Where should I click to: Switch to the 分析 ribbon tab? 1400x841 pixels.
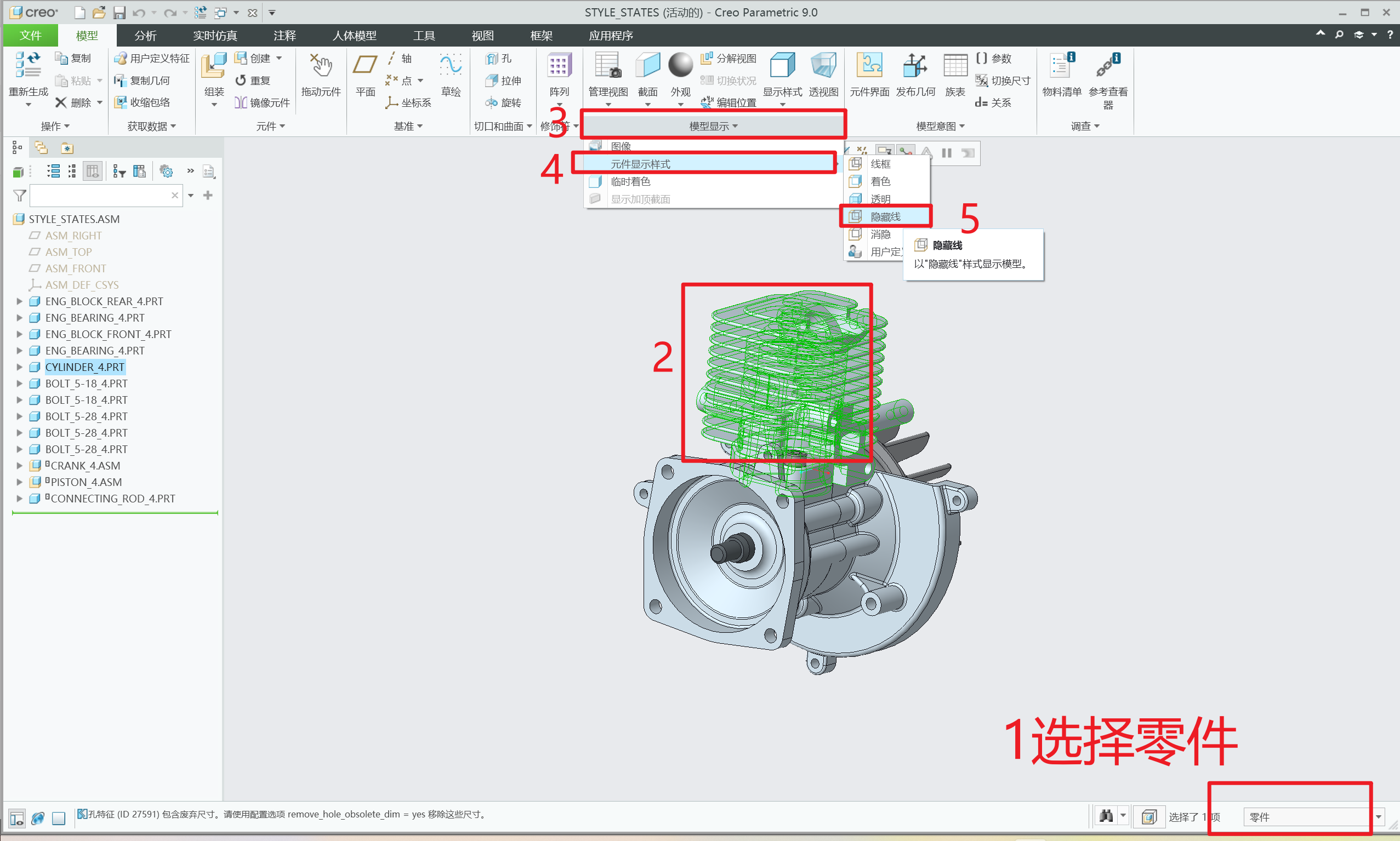click(145, 36)
